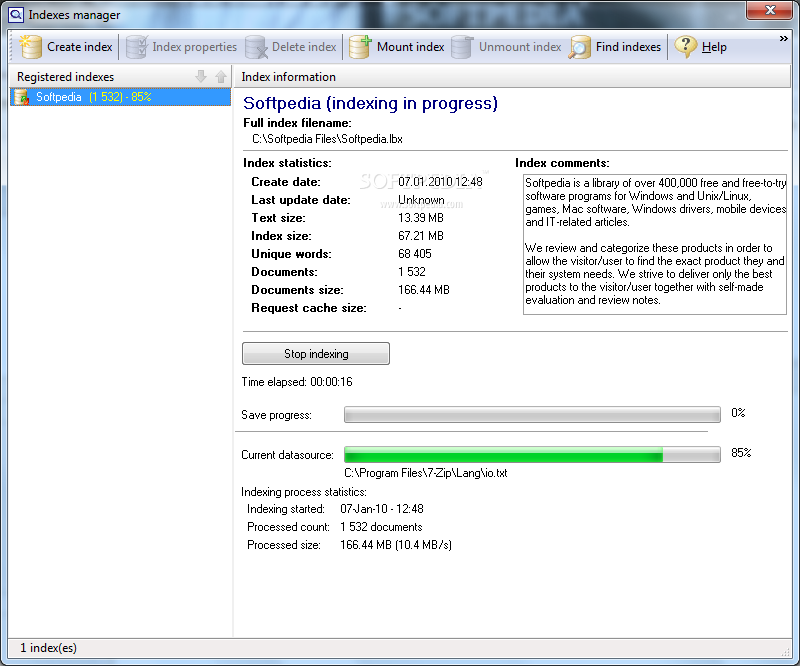Click the C:\Program Files\7-Zip\Lang\io.txt path

pos(426,473)
